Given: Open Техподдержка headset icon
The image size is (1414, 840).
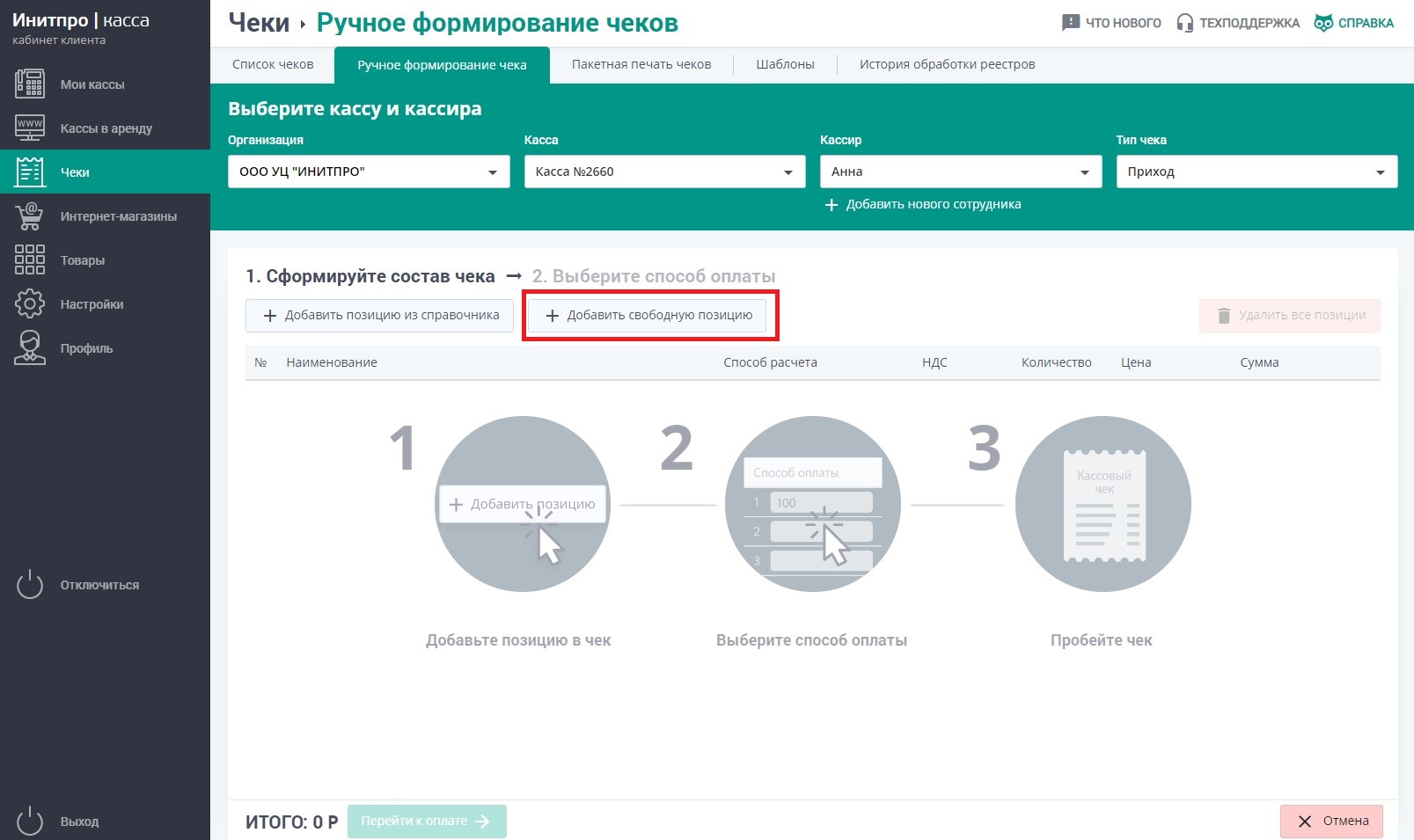Looking at the screenshot, I should click(x=1184, y=23).
